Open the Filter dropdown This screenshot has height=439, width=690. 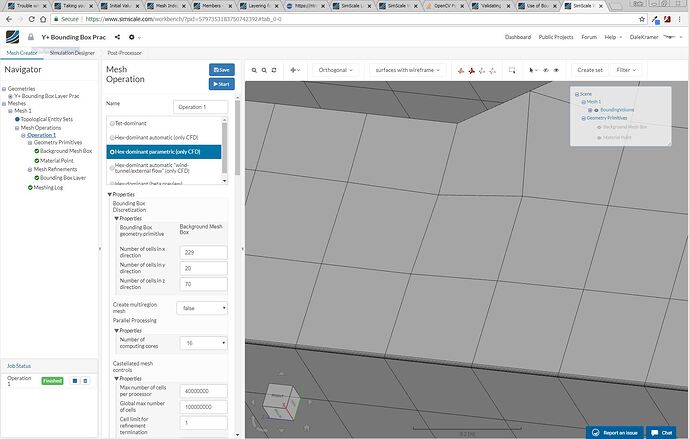[x=626, y=70]
